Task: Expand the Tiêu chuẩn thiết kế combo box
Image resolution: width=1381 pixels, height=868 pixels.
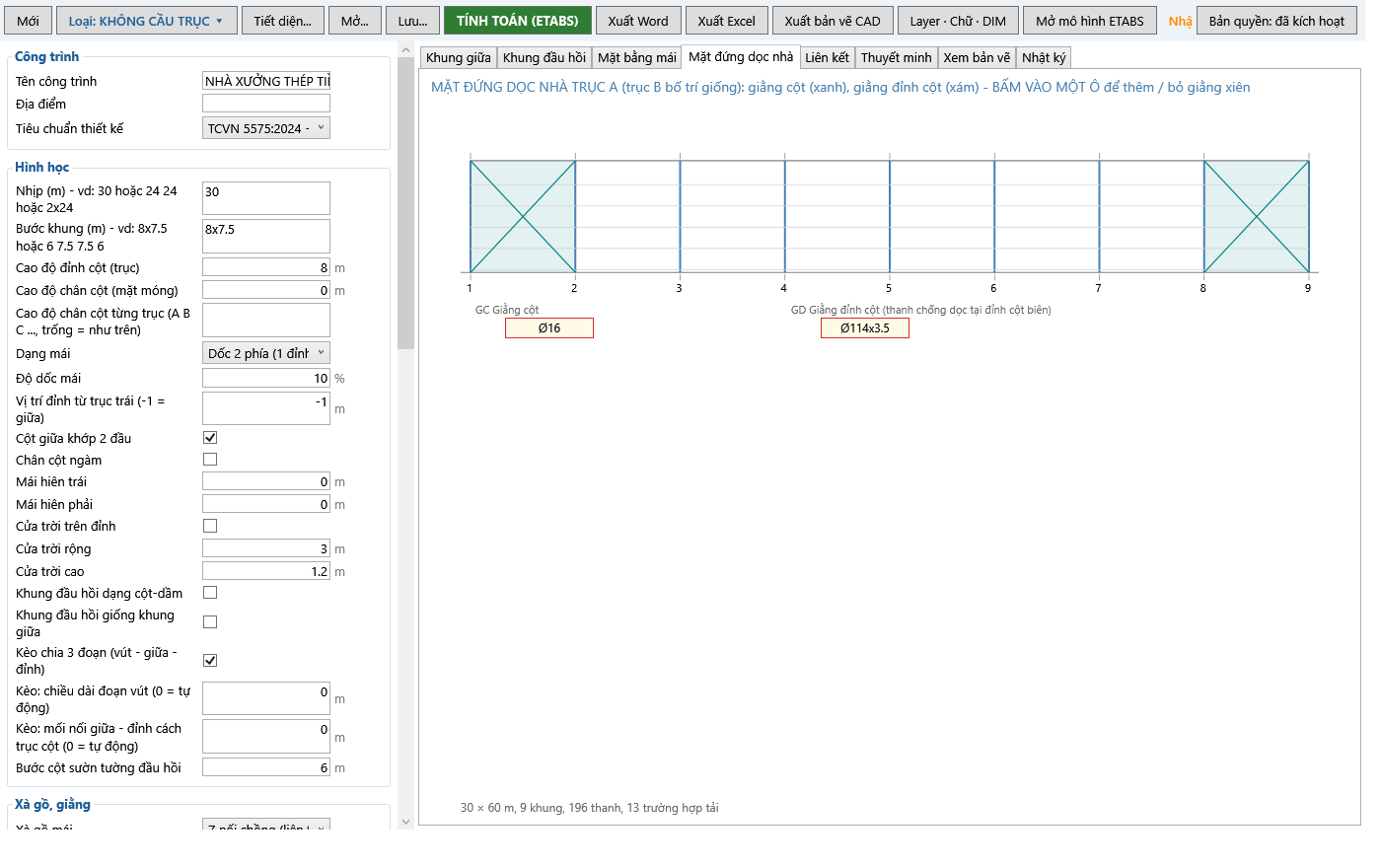Action: [266, 128]
